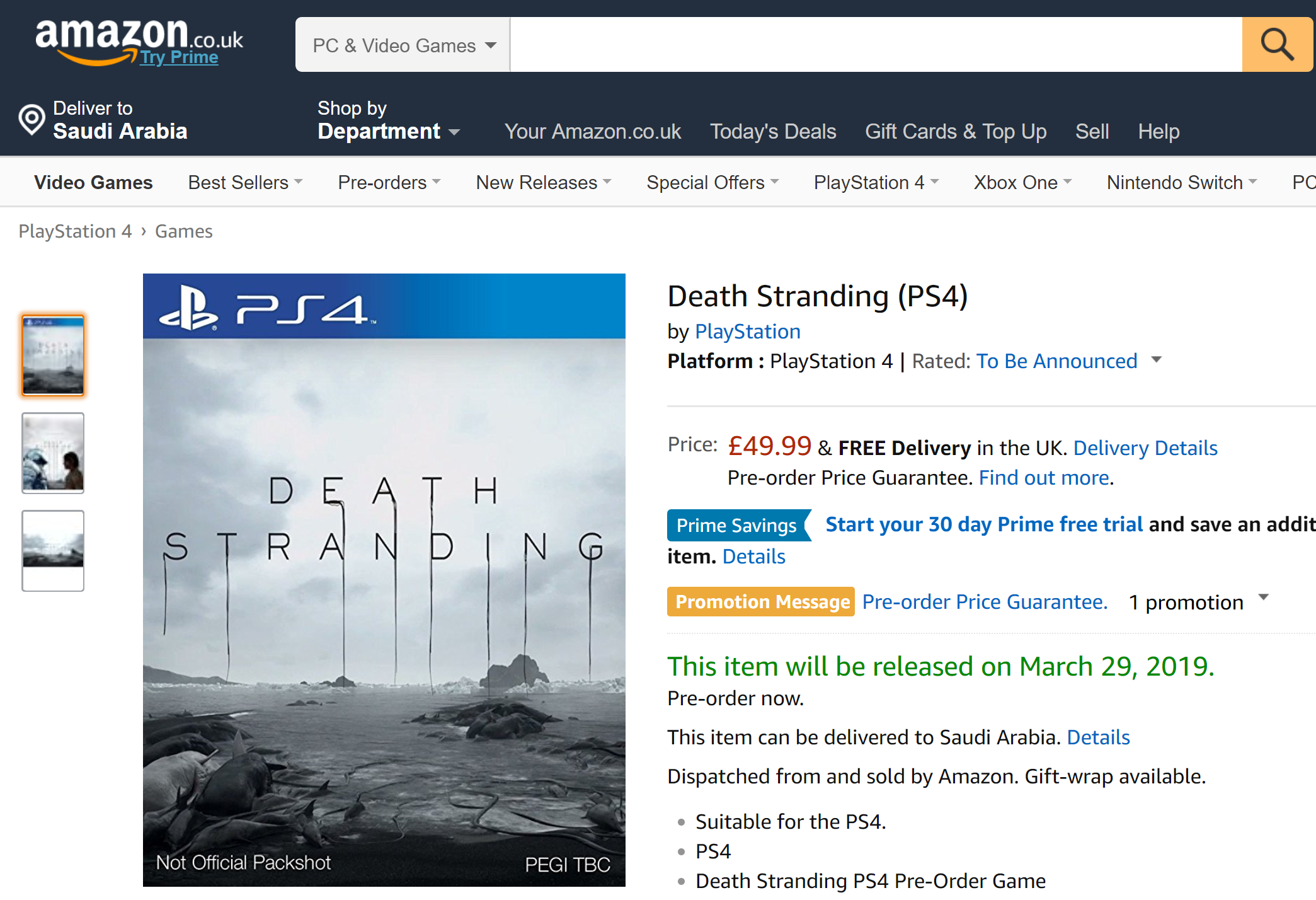Open the PlayStation brand link
The height and width of the screenshot is (900, 1316).
747,332
